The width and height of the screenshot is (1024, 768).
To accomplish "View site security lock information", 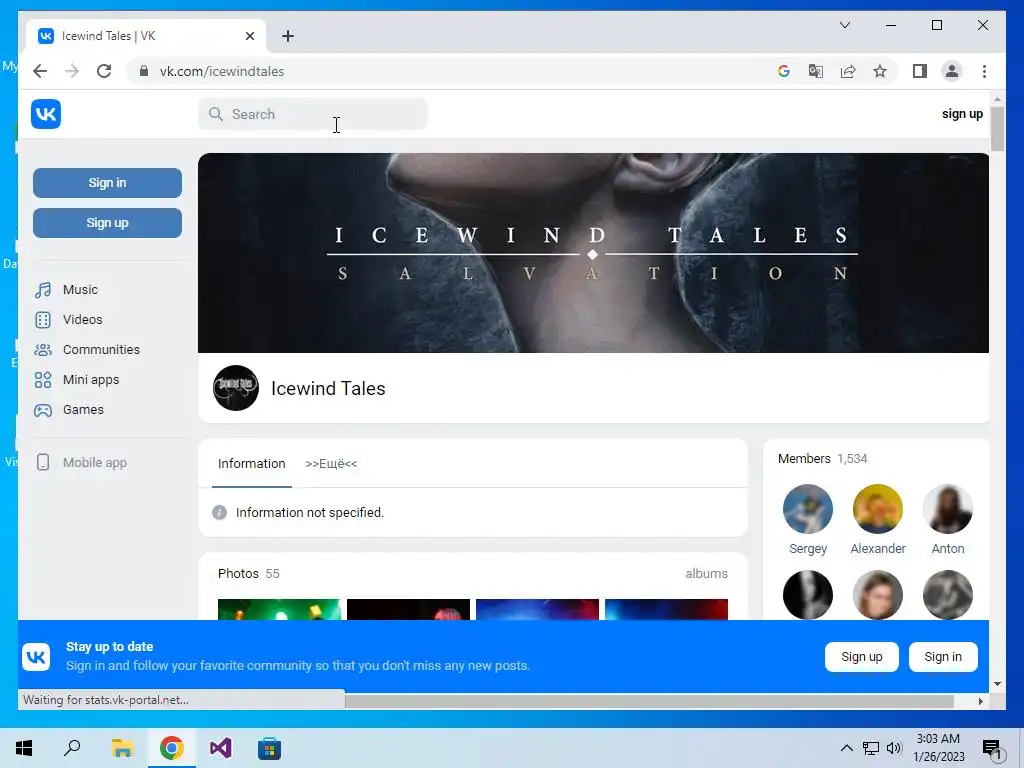I will click(x=144, y=71).
